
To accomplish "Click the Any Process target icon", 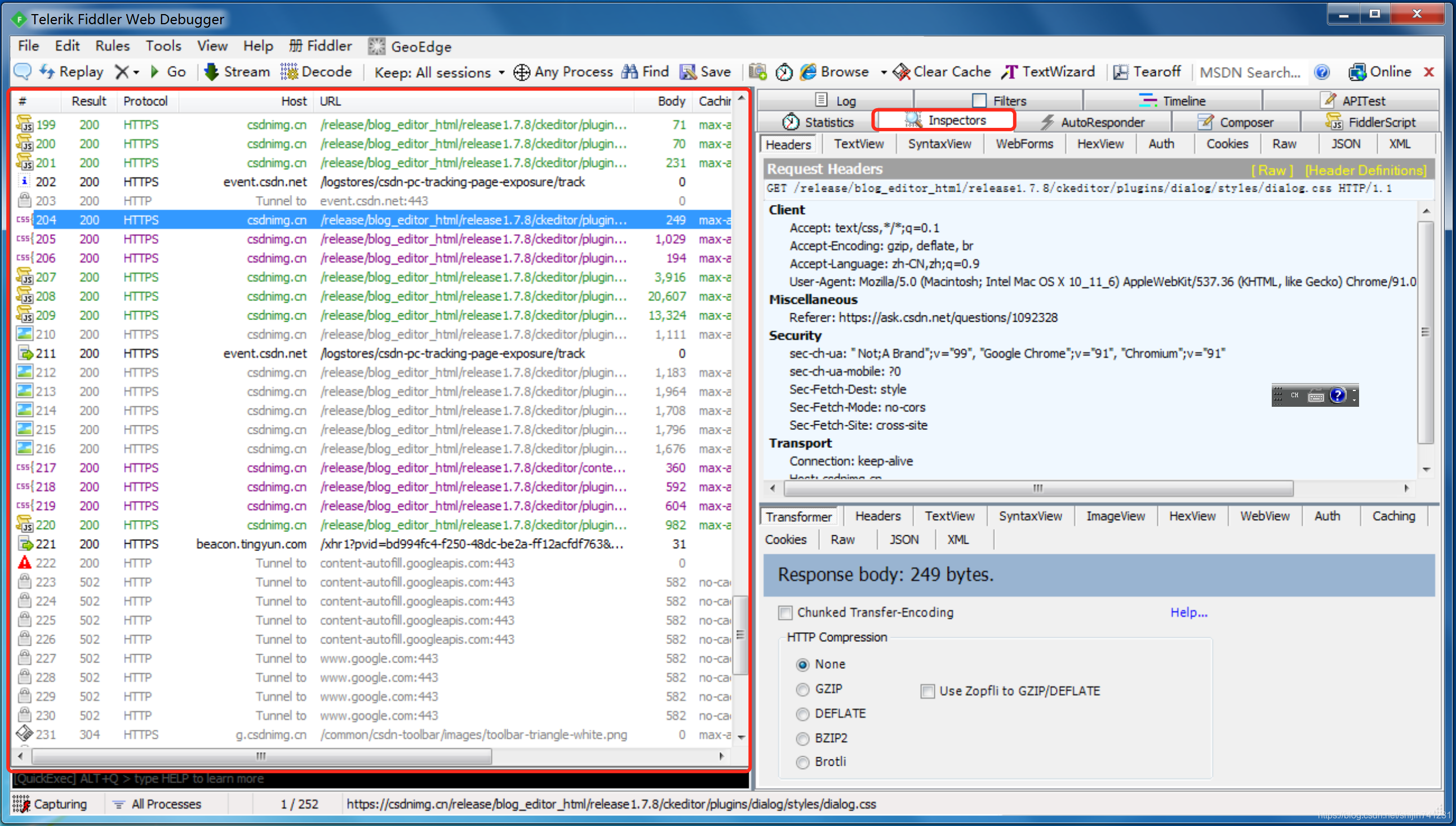I will click(521, 73).
